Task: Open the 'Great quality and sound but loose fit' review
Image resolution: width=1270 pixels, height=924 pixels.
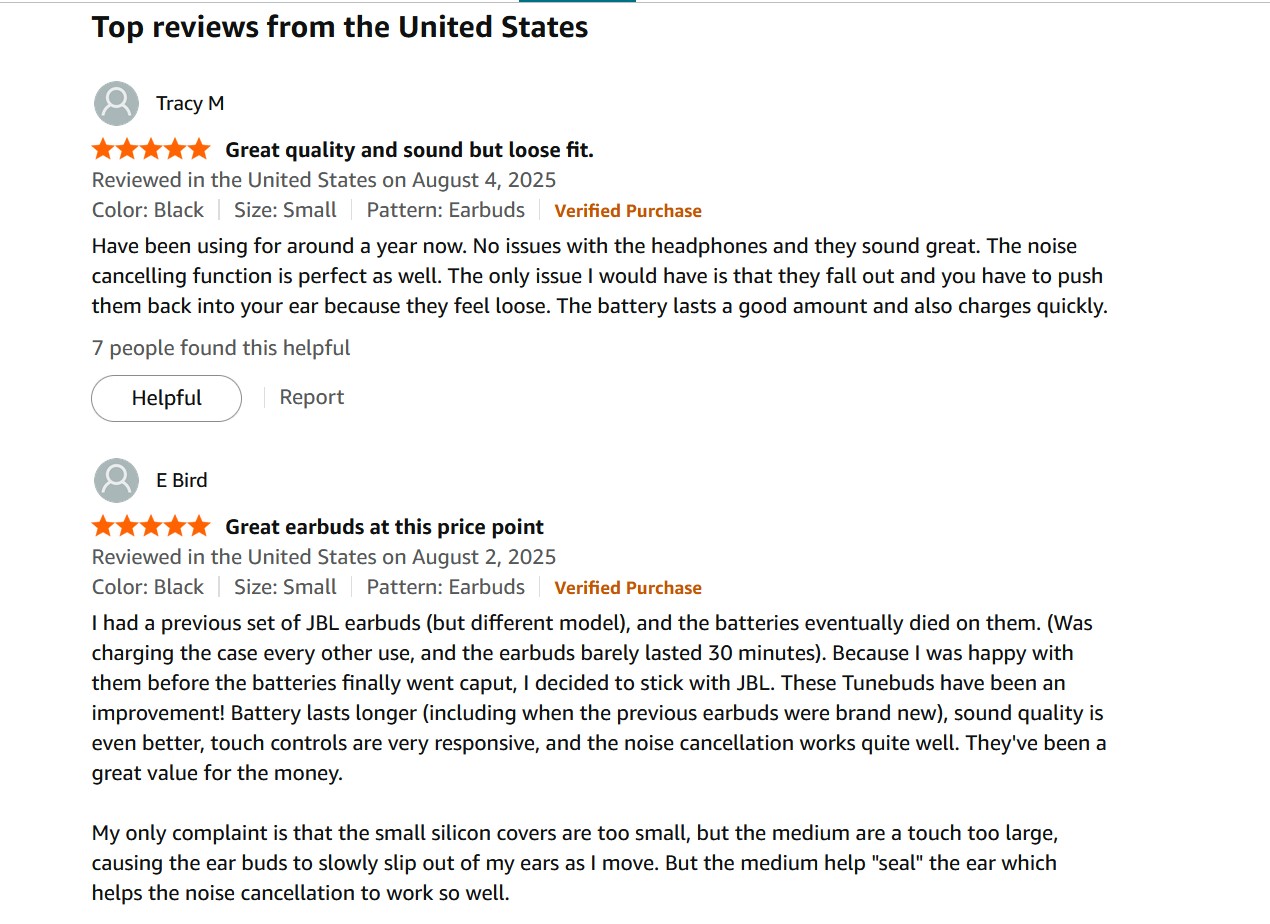Action: [x=409, y=150]
